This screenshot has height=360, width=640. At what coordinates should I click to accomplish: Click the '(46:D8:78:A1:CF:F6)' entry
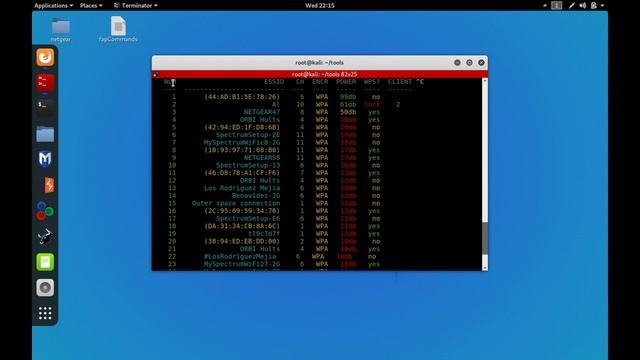coord(242,173)
